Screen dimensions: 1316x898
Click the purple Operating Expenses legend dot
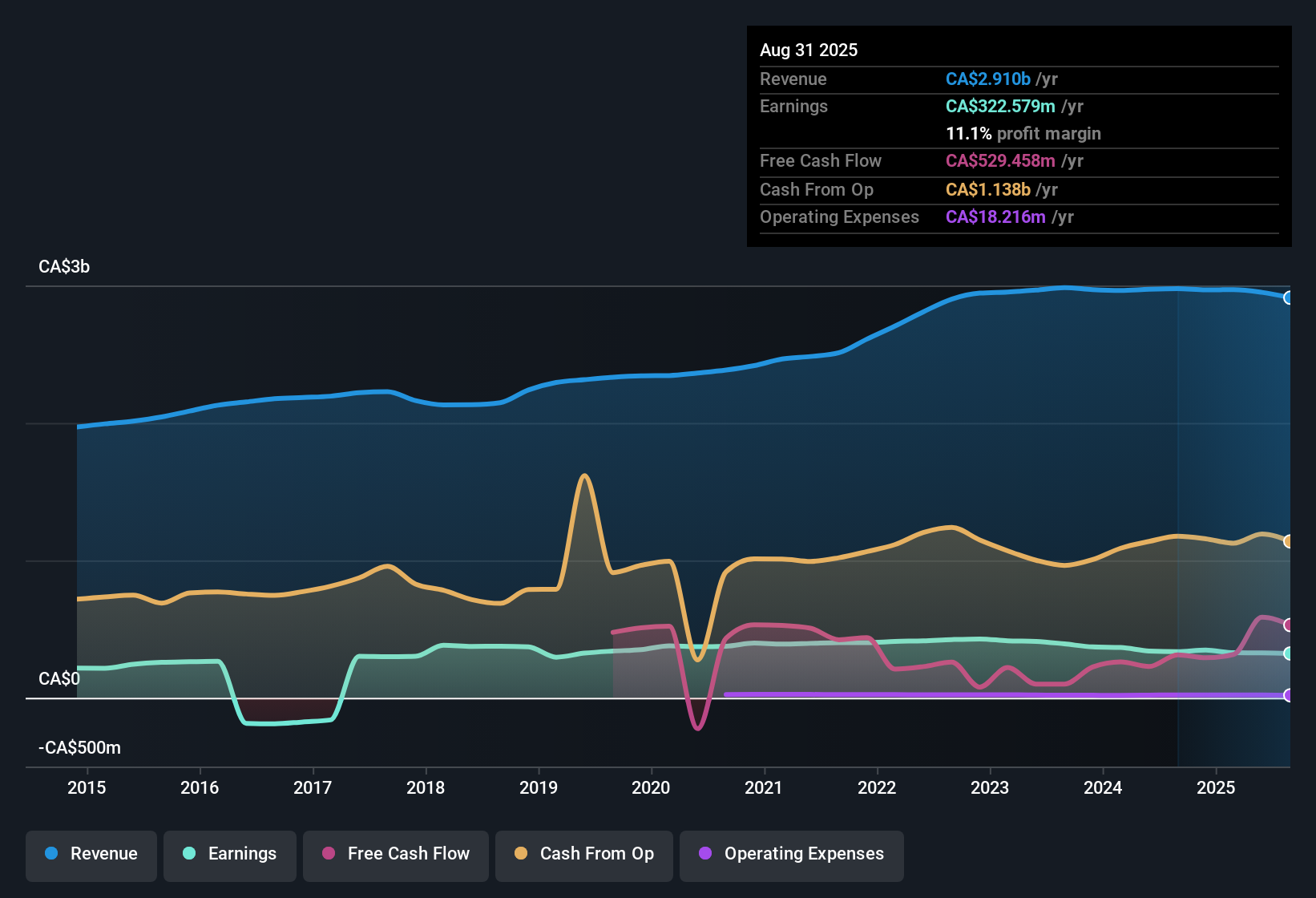coord(705,853)
